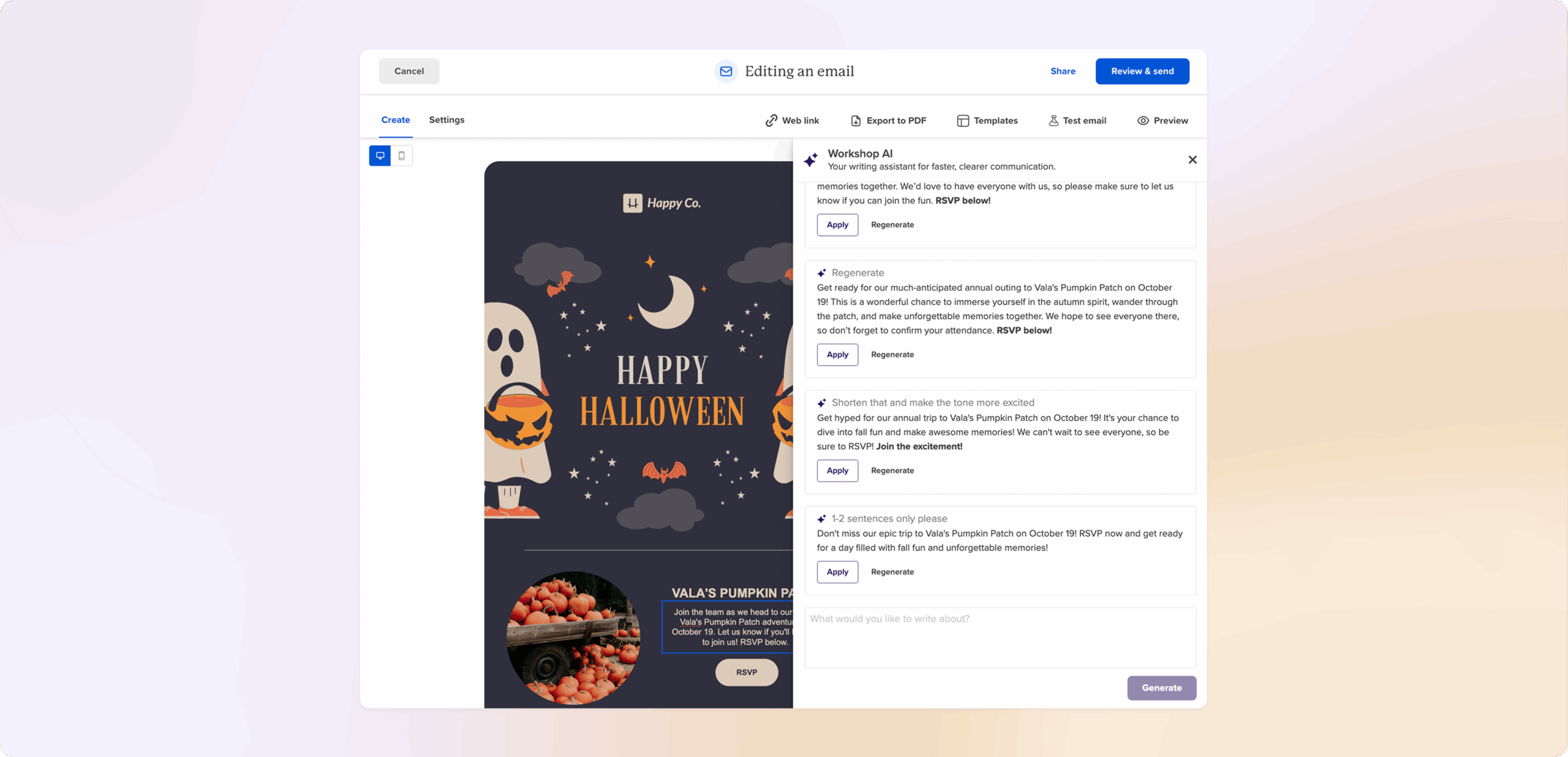Click the Share link
The width and height of the screenshot is (1568, 757).
coord(1063,71)
